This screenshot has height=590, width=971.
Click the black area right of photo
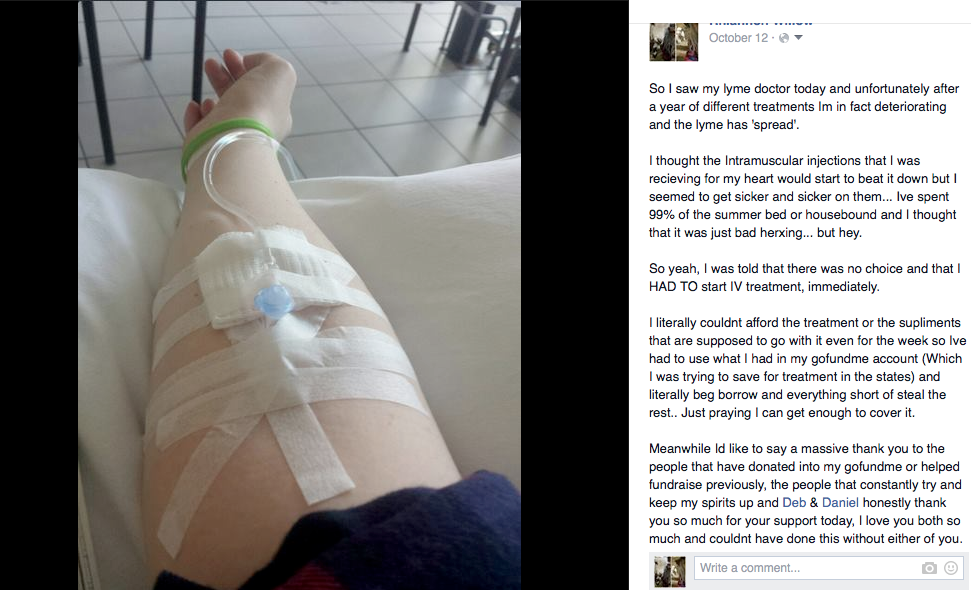coord(575,295)
